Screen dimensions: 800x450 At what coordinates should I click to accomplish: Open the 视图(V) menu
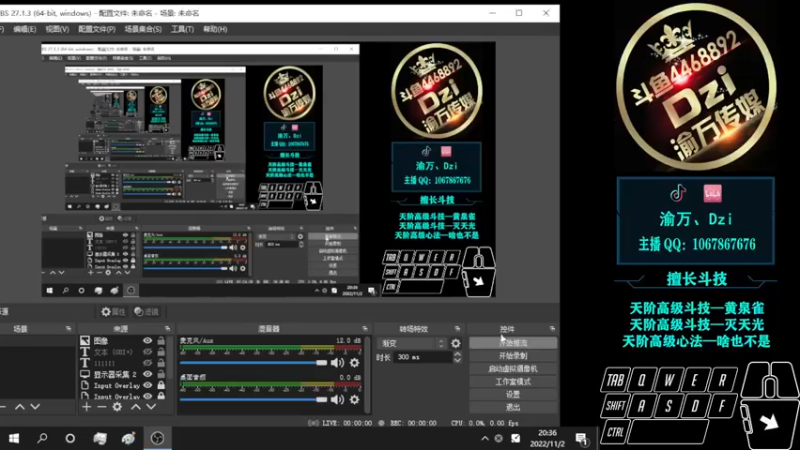tap(57, 29)
